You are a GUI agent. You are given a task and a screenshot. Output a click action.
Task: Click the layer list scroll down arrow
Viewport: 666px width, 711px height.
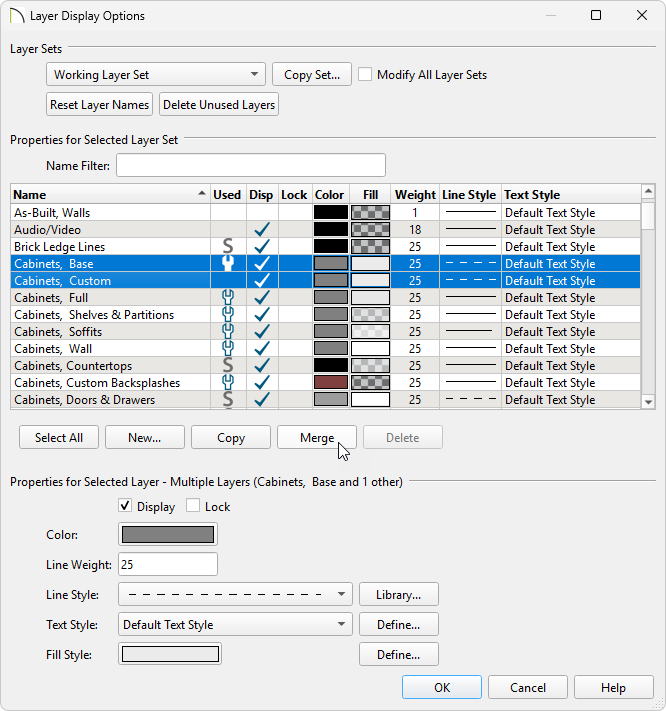[648, 402]
